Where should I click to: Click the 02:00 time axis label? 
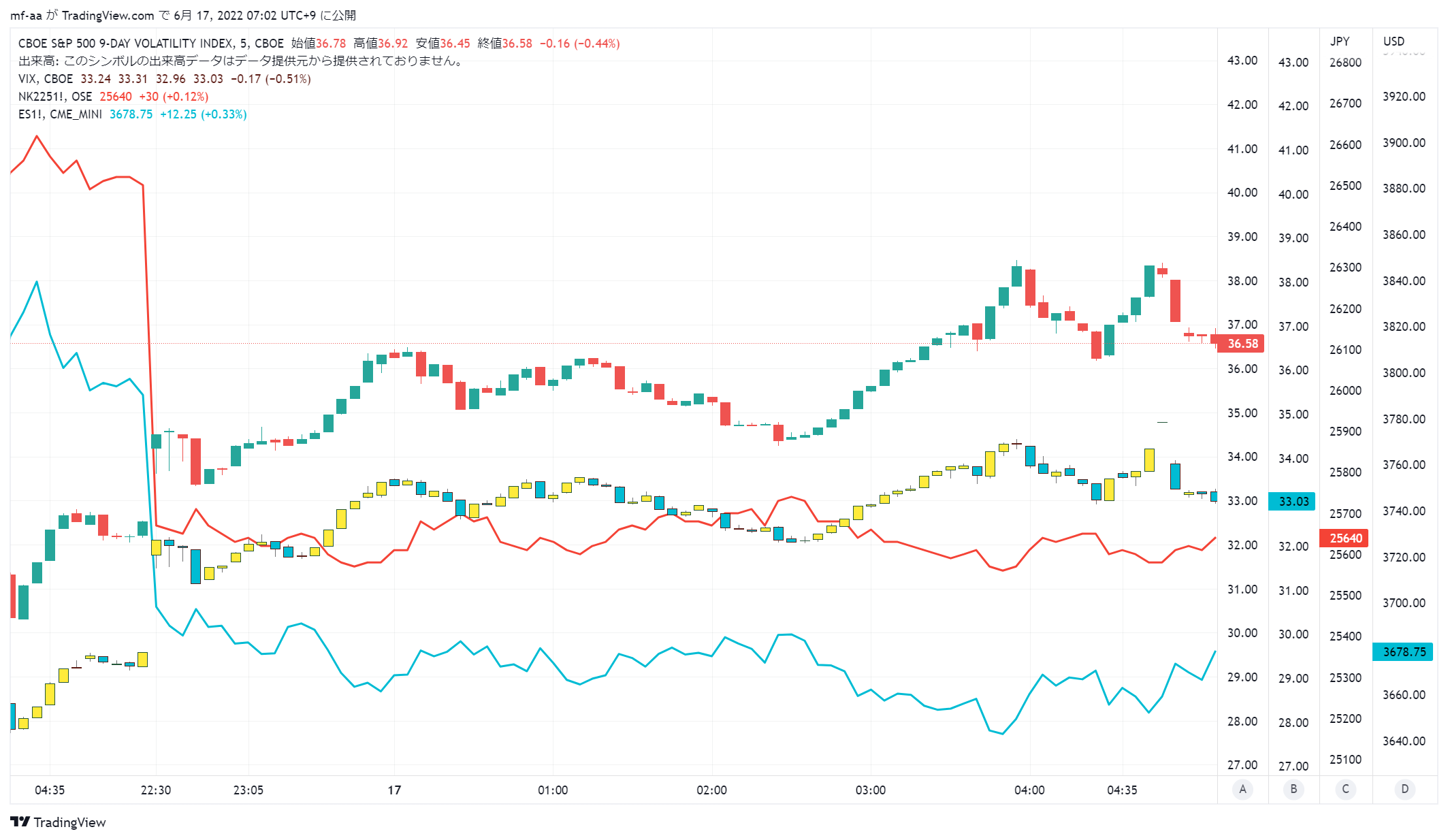tap(711, 790)
